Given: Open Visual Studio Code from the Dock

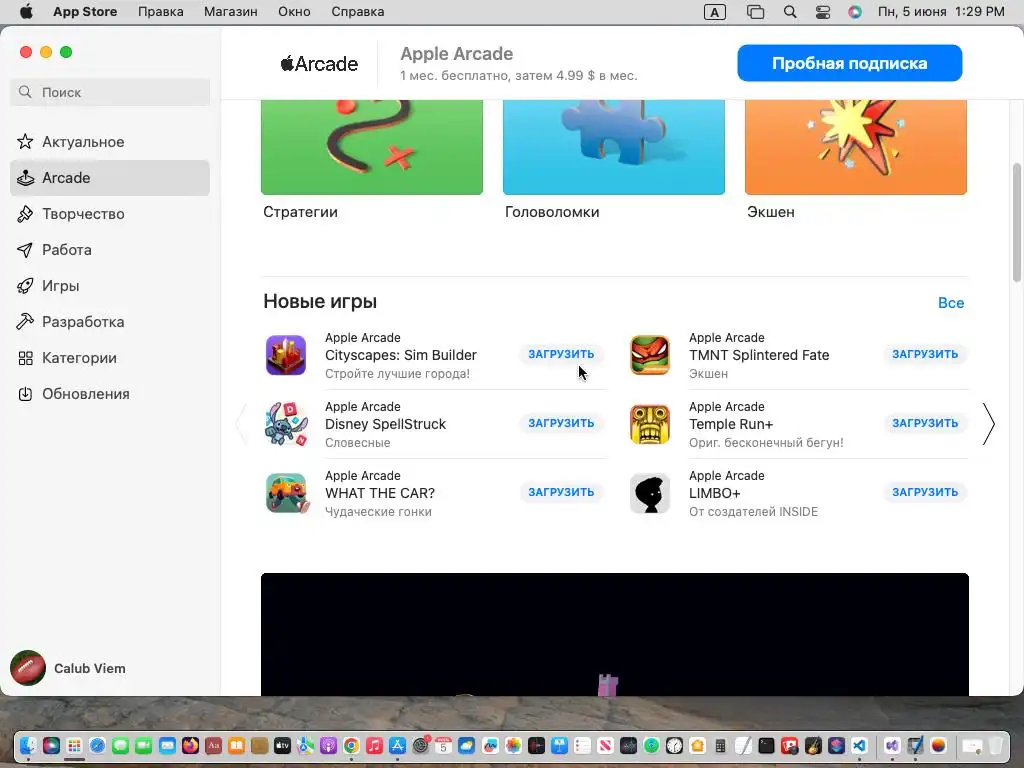Looking at the screenshot, I should click(859, 745).
